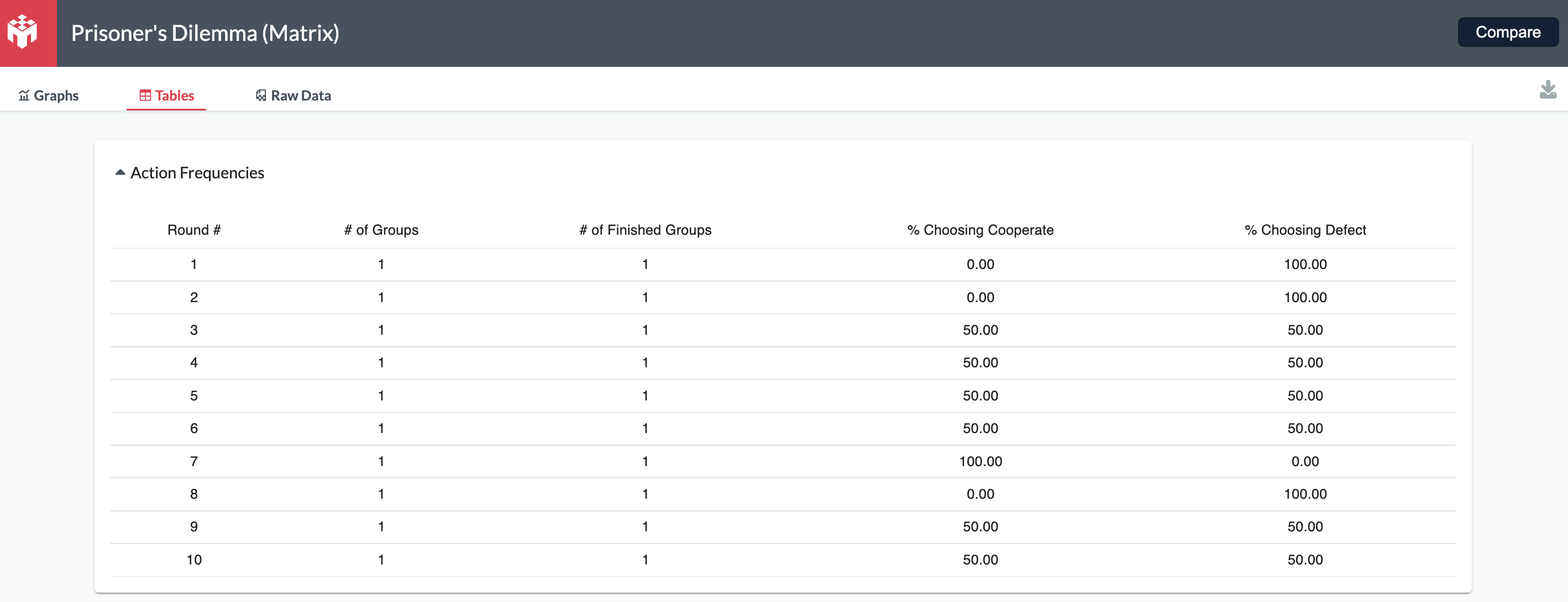Screen dimensions: 1568x602
Task: Click round 1 number of groups cell
Action: [x=381, y=265]
